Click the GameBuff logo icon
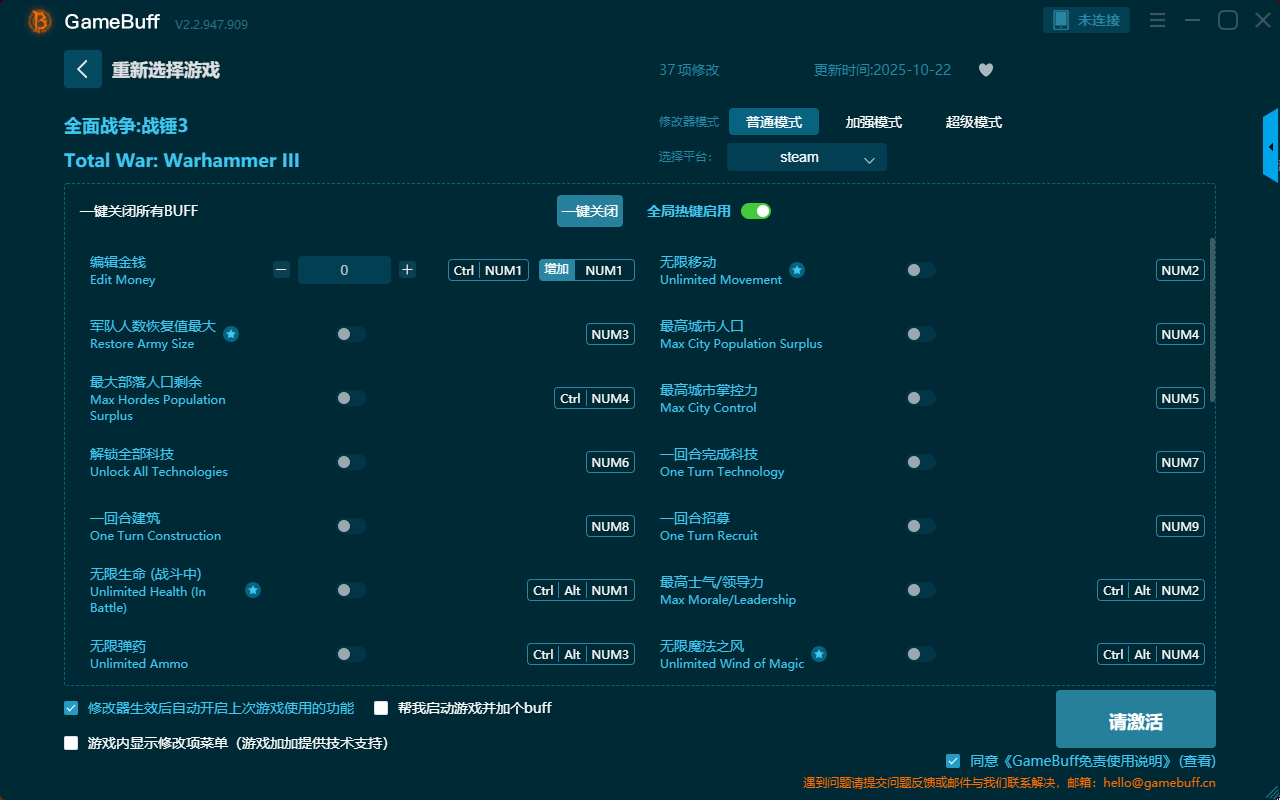 pos(40,21)
